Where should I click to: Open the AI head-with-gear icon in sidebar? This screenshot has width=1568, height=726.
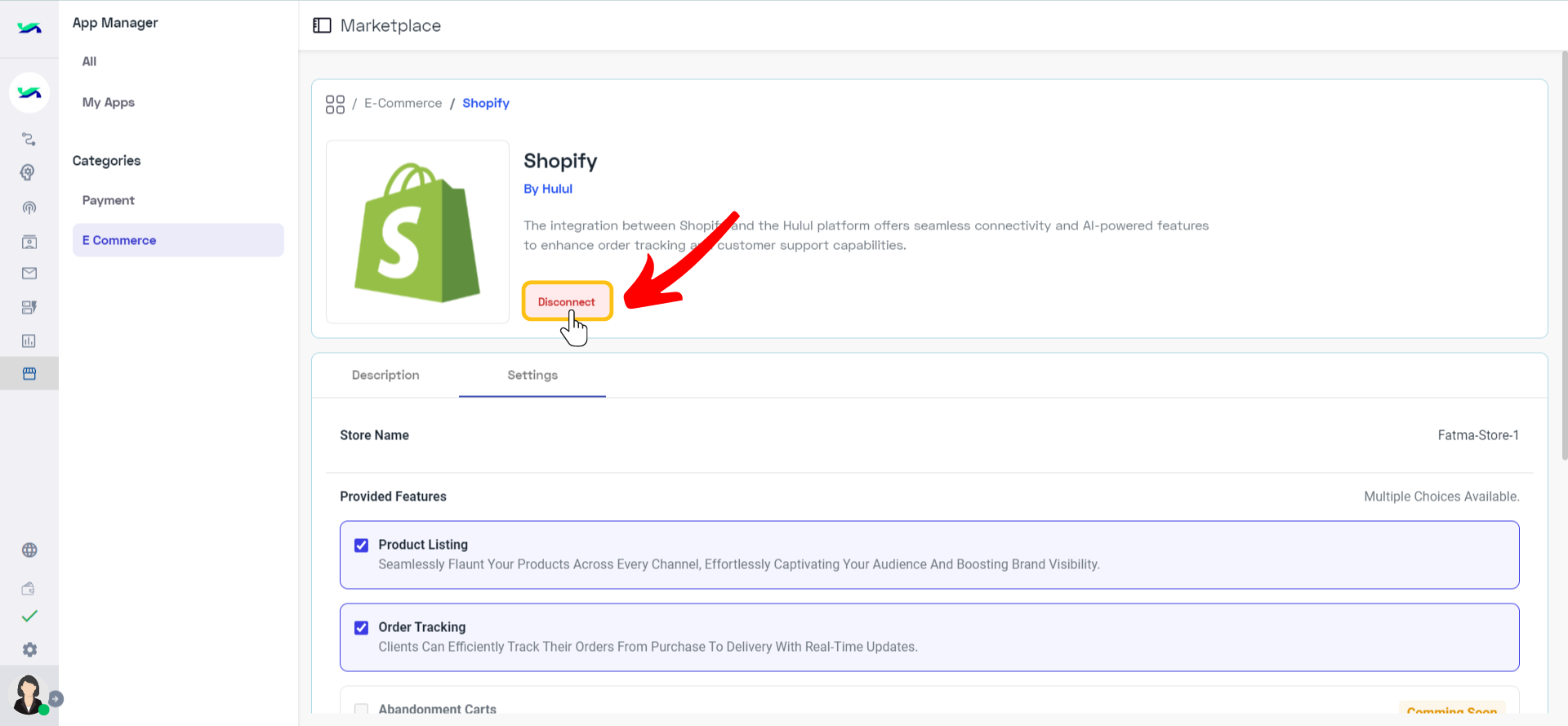(29, 172)
